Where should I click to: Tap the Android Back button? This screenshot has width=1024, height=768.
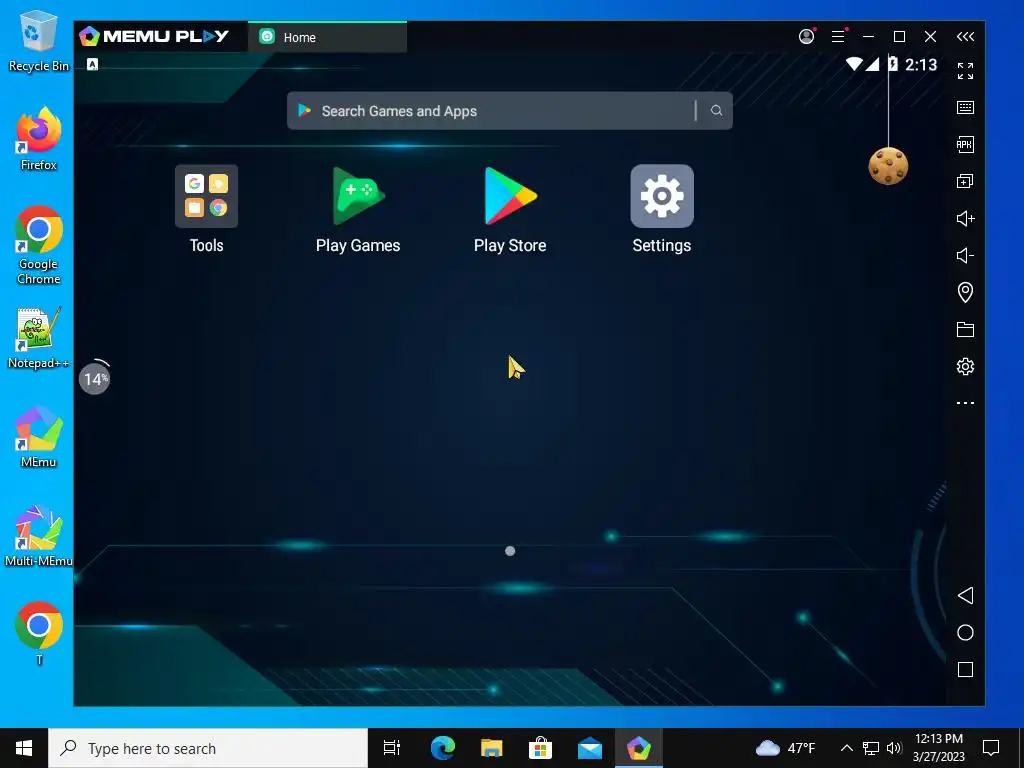tap(965, 595)
